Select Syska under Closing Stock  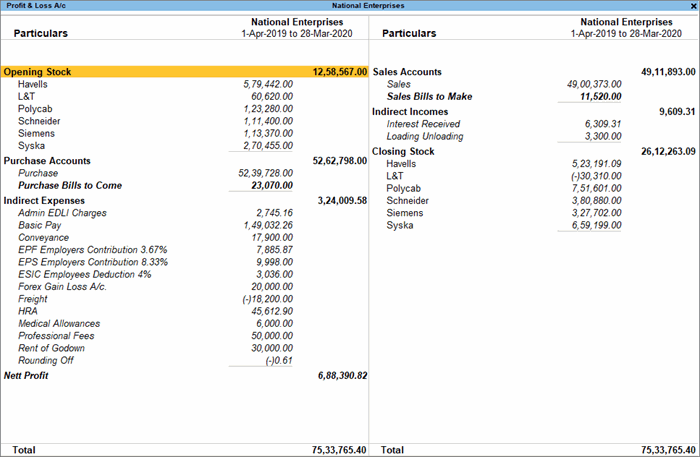pos(399,225)
